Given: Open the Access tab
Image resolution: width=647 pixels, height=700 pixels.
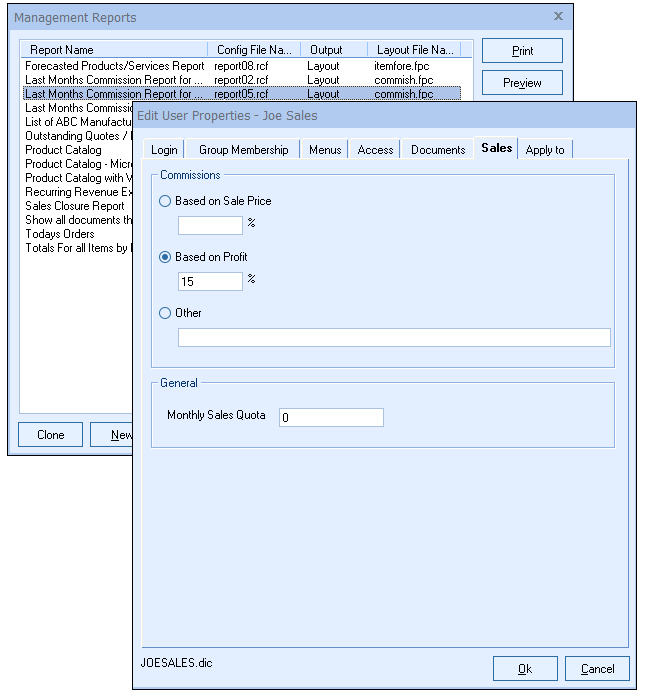Looking at the screenshot, I should (x=375, y=150).
